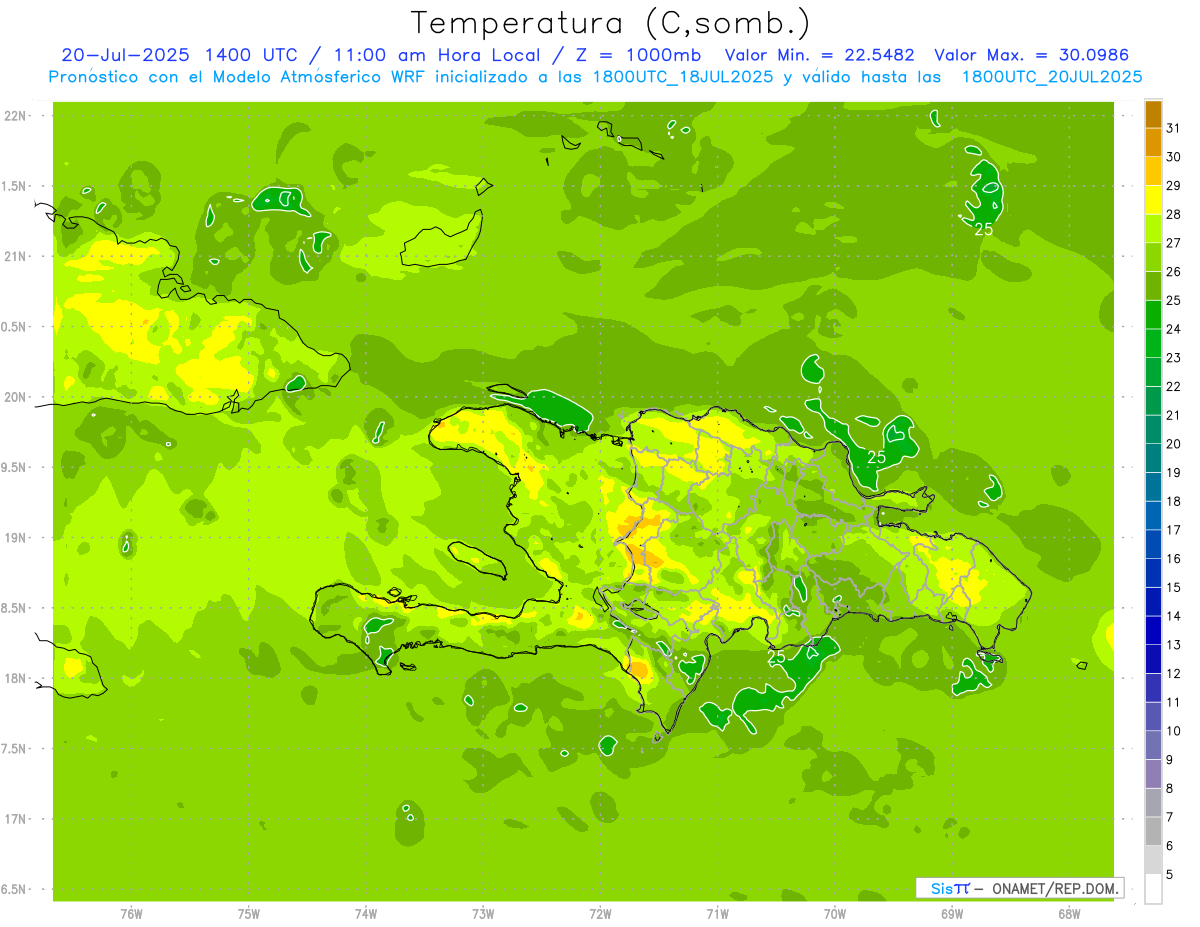Click the 20N latitude axis label

14,397
